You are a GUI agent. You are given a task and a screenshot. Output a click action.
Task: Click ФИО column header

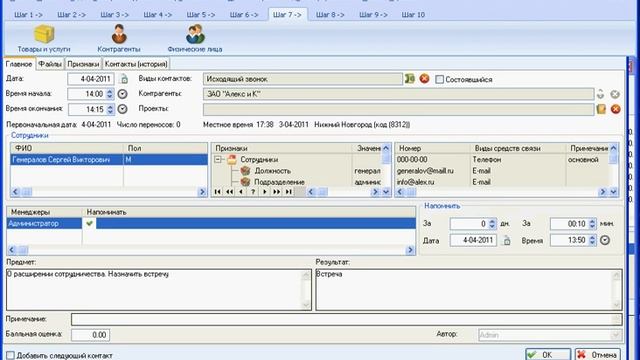[x=67, y=148]
